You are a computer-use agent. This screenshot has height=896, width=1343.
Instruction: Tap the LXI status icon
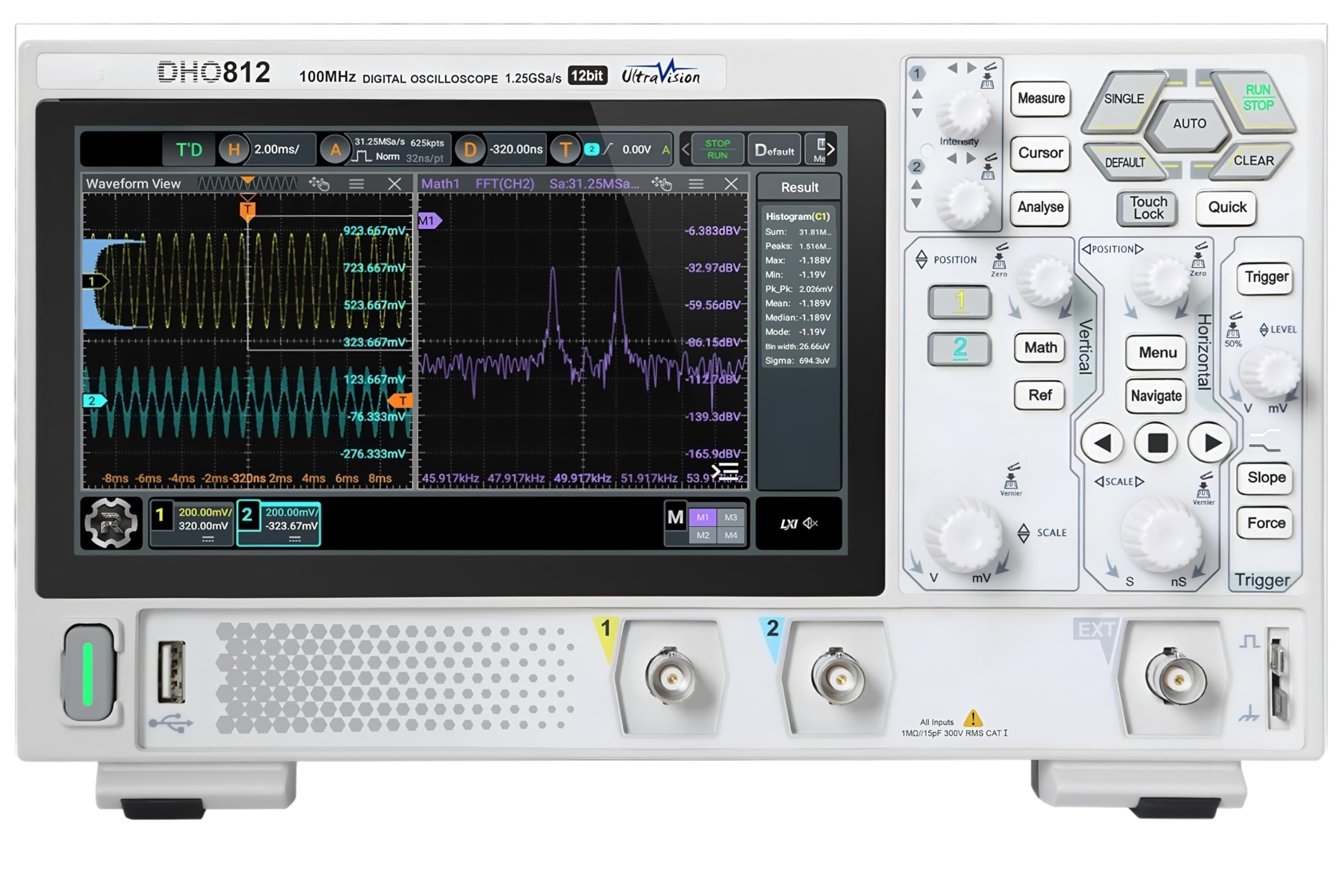(x=788, y=524)
